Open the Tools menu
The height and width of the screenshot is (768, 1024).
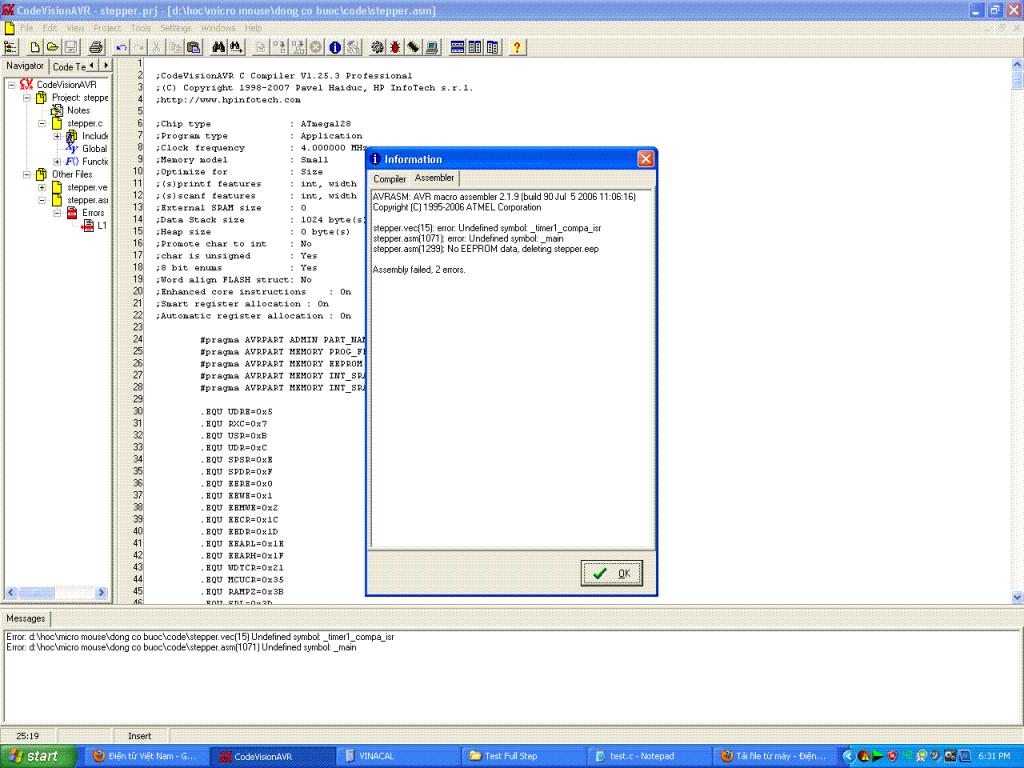(x=140, y=28)
